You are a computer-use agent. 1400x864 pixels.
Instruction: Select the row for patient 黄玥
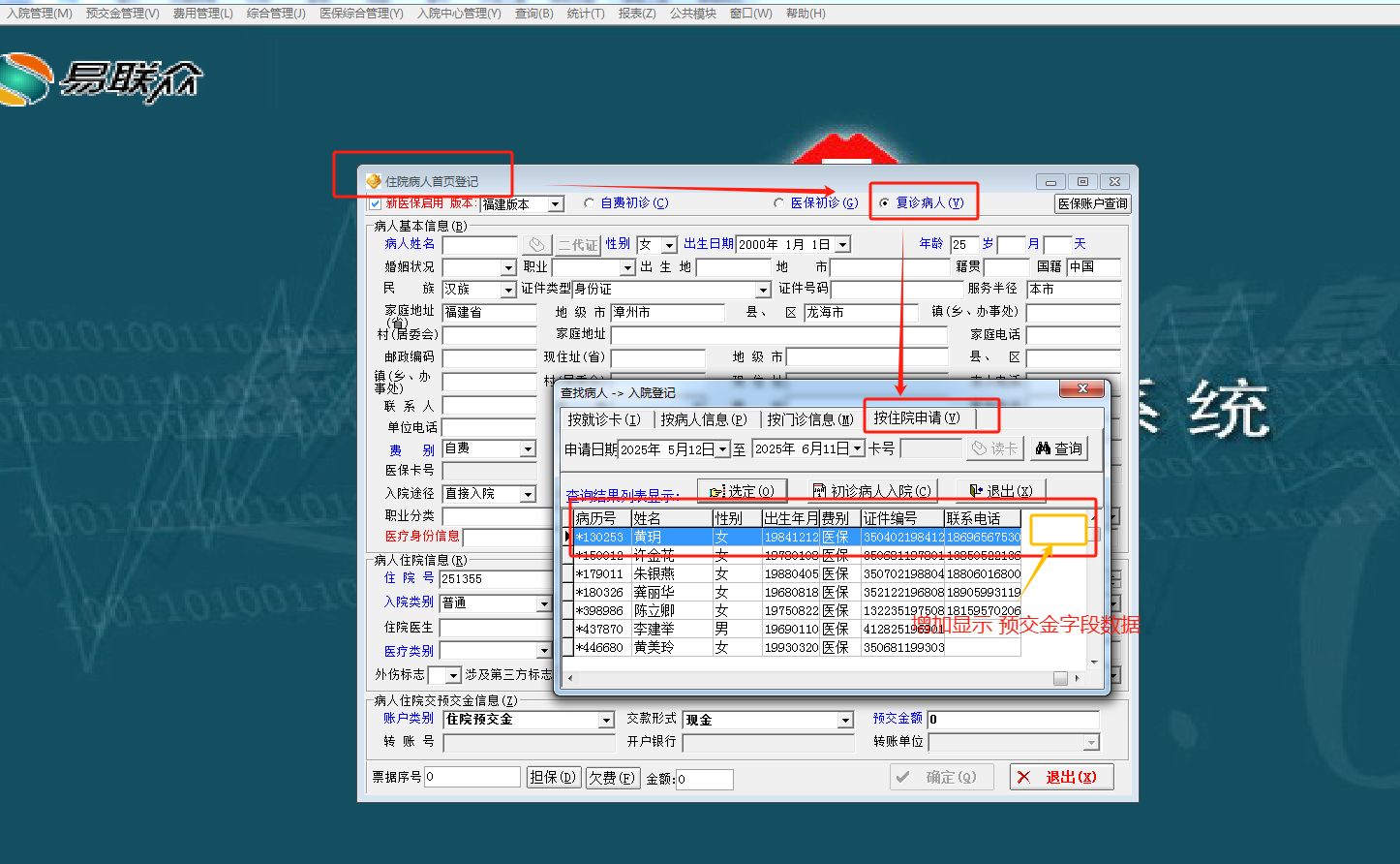797,537
